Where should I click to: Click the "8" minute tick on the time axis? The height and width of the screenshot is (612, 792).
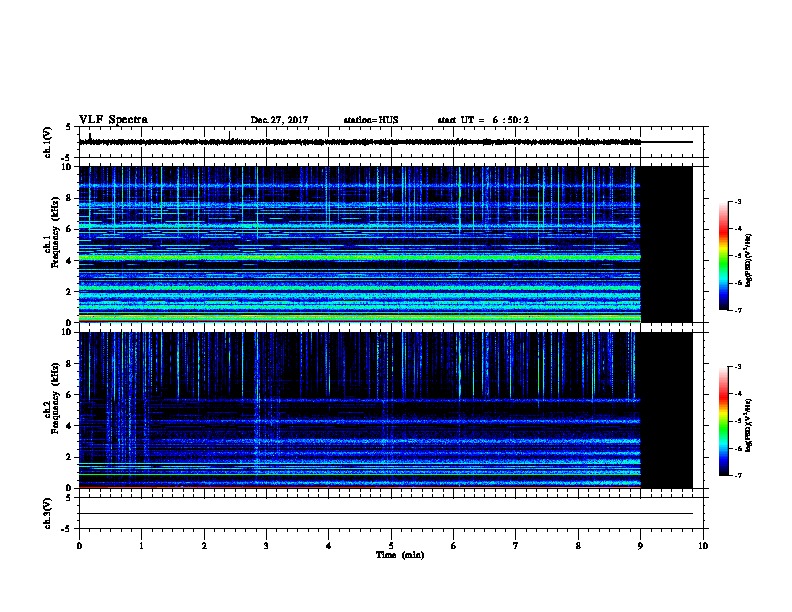(578, 546)
